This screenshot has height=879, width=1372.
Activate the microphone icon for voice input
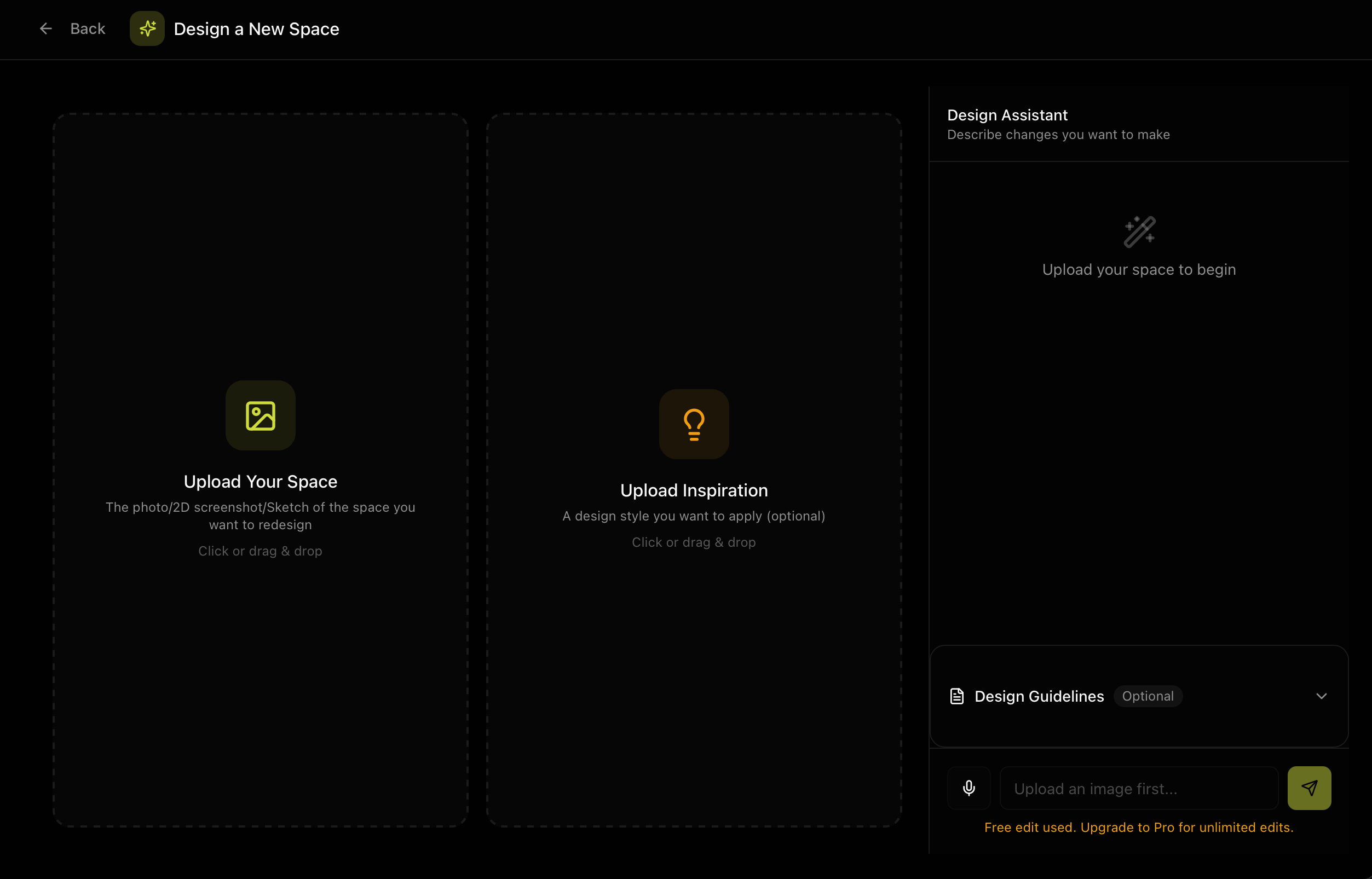pos(969,788)
